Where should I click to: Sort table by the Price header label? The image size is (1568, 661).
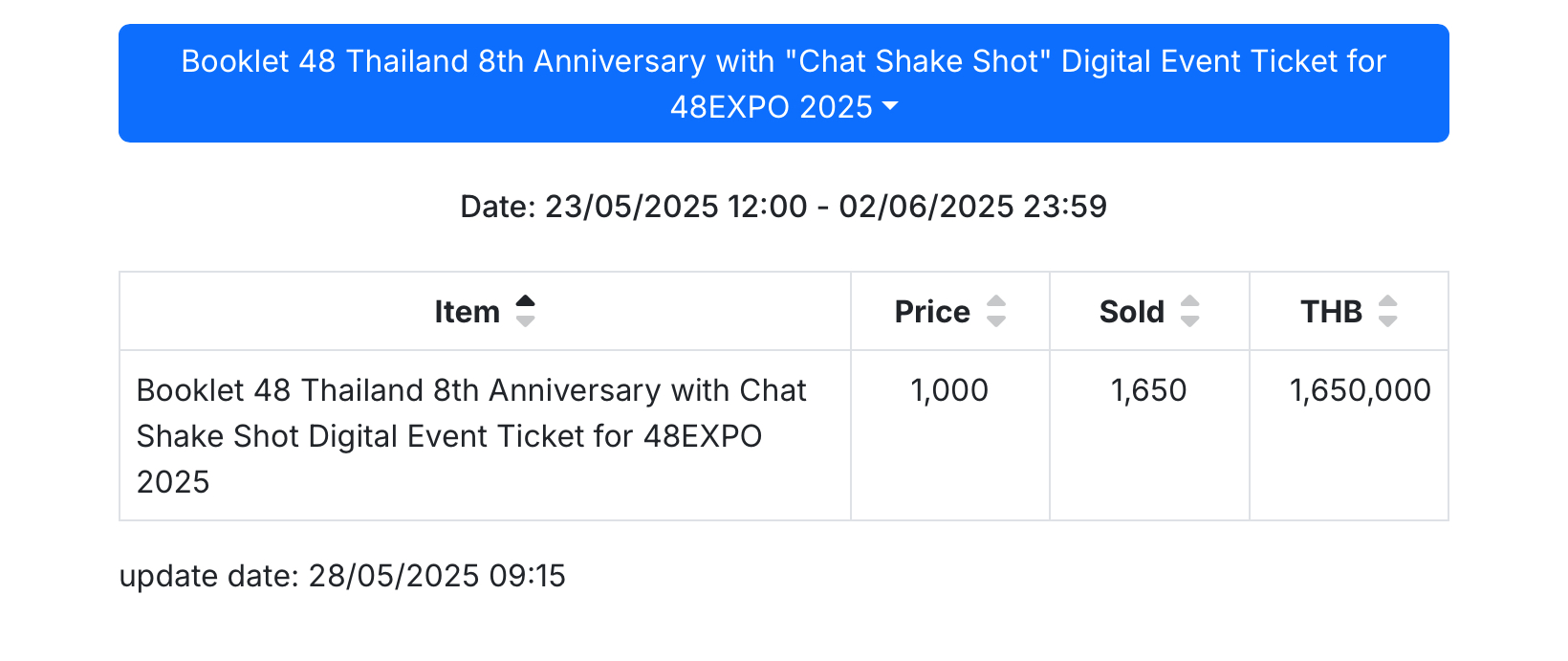coord(932,312)
